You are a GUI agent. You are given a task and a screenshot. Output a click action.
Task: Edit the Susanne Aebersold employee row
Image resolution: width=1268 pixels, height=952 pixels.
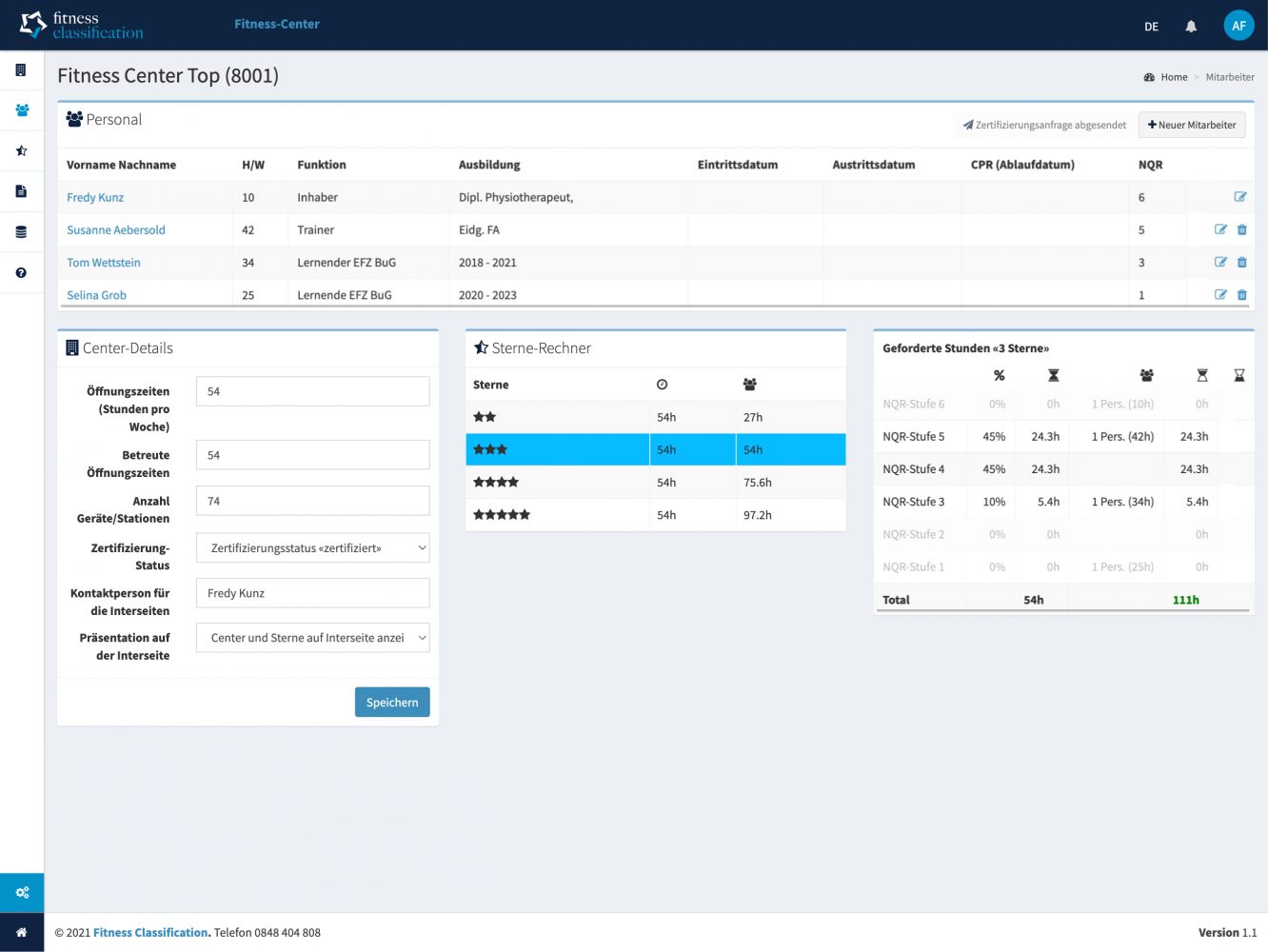pyautogui.click(x=1220, y=229)
